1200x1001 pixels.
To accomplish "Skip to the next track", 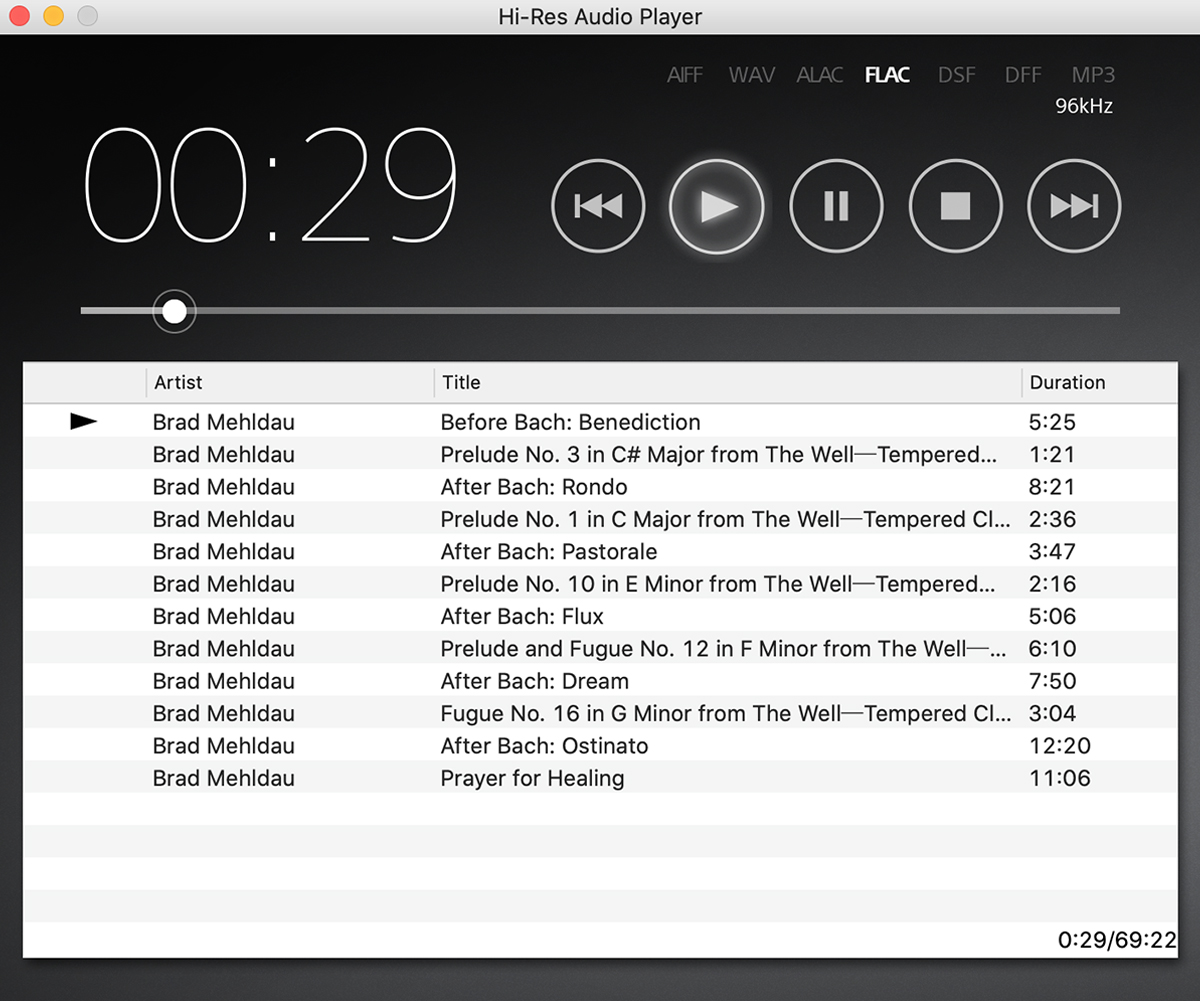I will pos(1074,206).
